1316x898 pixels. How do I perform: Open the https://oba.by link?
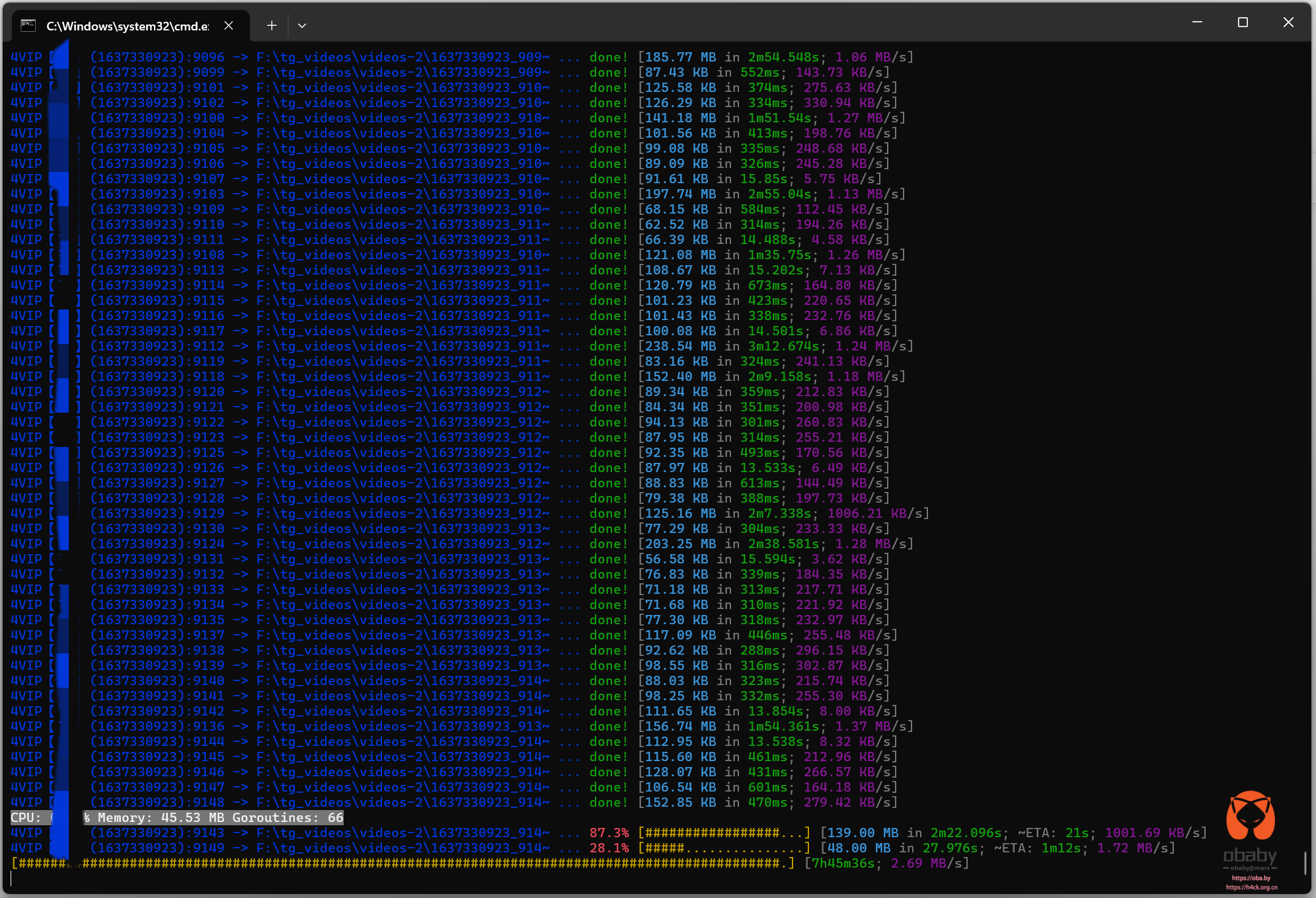pos(1251,878)
